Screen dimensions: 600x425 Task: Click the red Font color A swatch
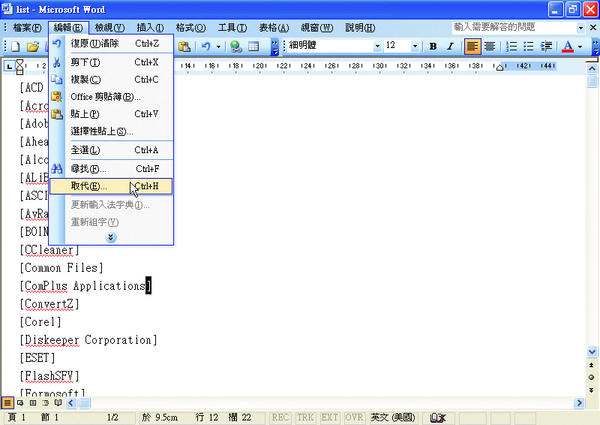click(568, 46)
